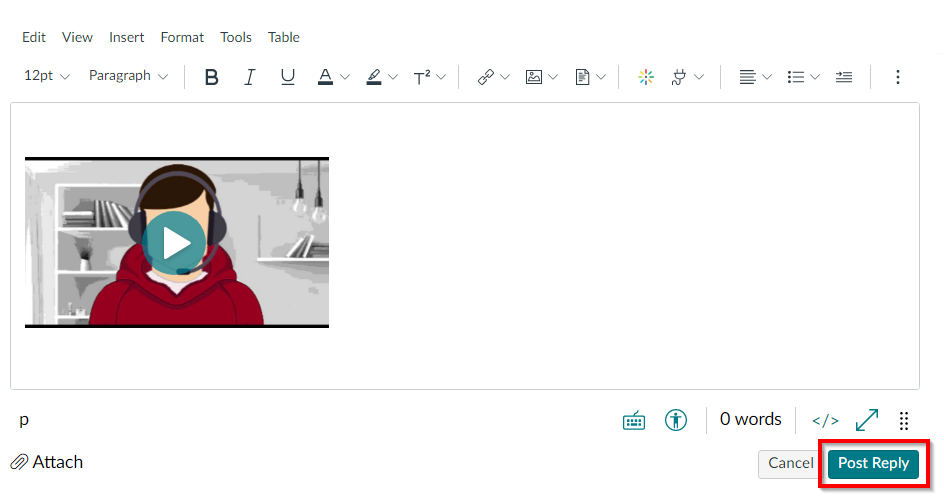Set text alignment with align icon
This screenshot has width=944, height=499.
[x=747, y=77]
